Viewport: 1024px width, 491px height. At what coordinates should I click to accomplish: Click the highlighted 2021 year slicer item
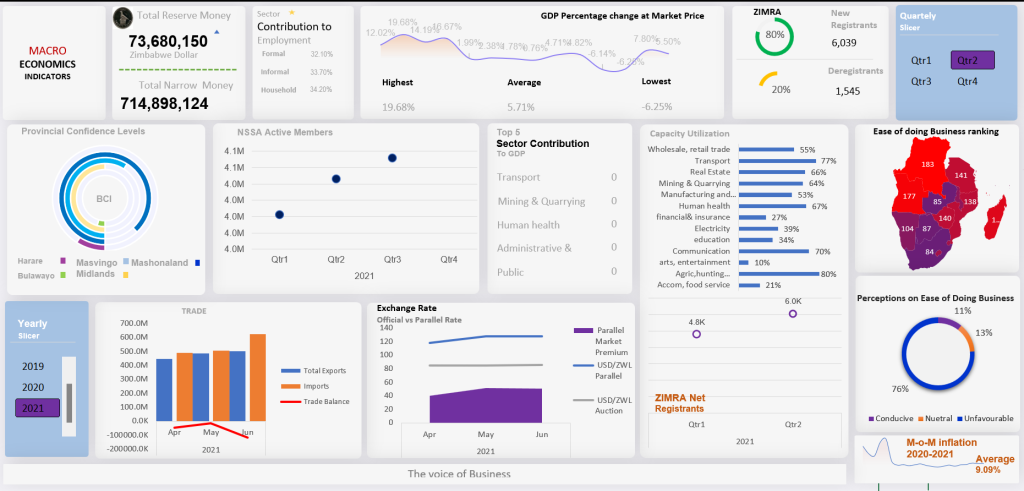point(38,408)
